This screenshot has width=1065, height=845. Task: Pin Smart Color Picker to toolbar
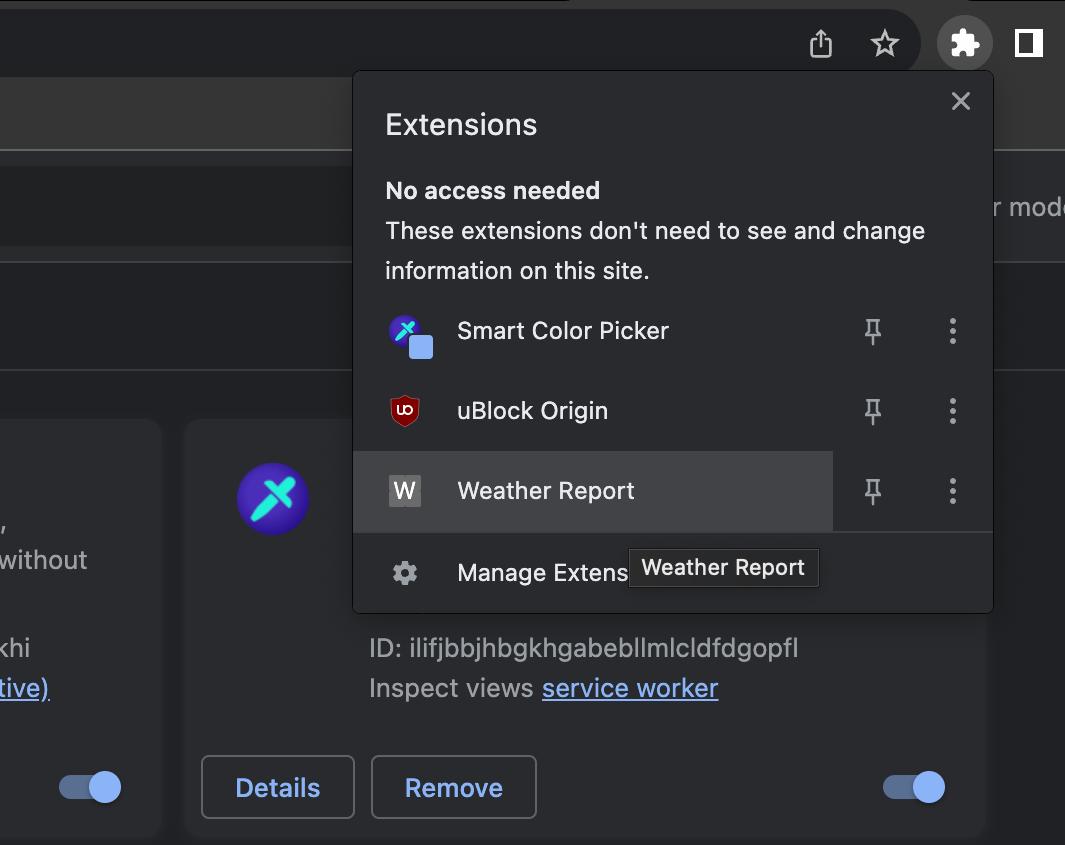tap(873, 331)
